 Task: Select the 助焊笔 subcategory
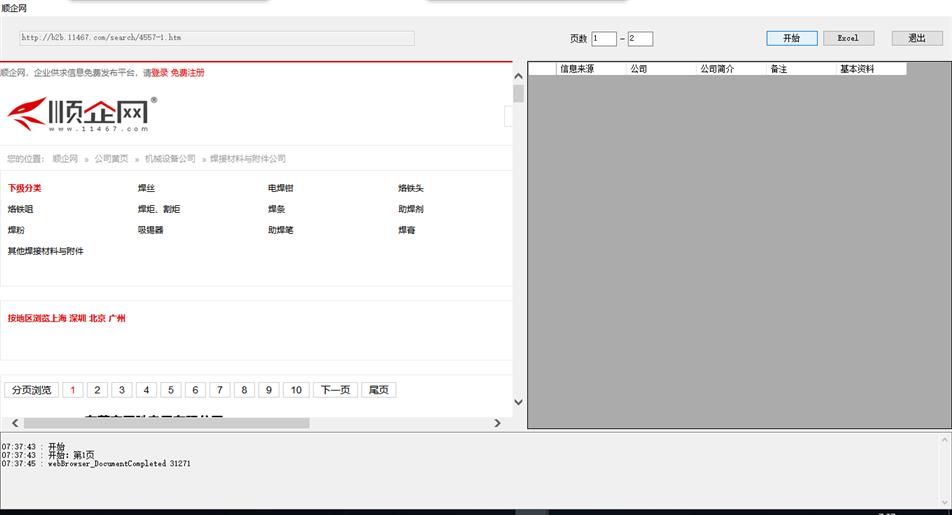click(x=280, y=230)
